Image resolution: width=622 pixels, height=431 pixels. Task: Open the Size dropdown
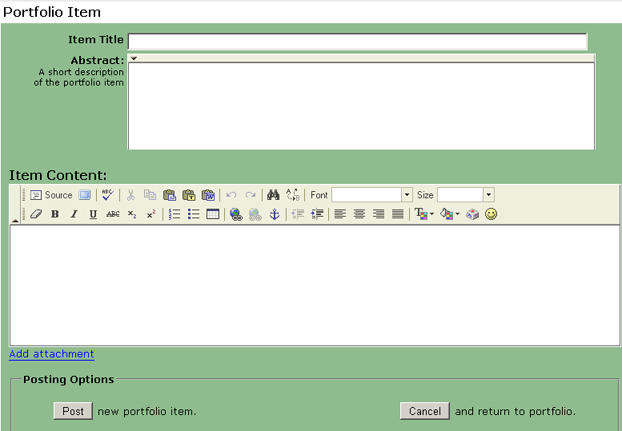point(488,195)
